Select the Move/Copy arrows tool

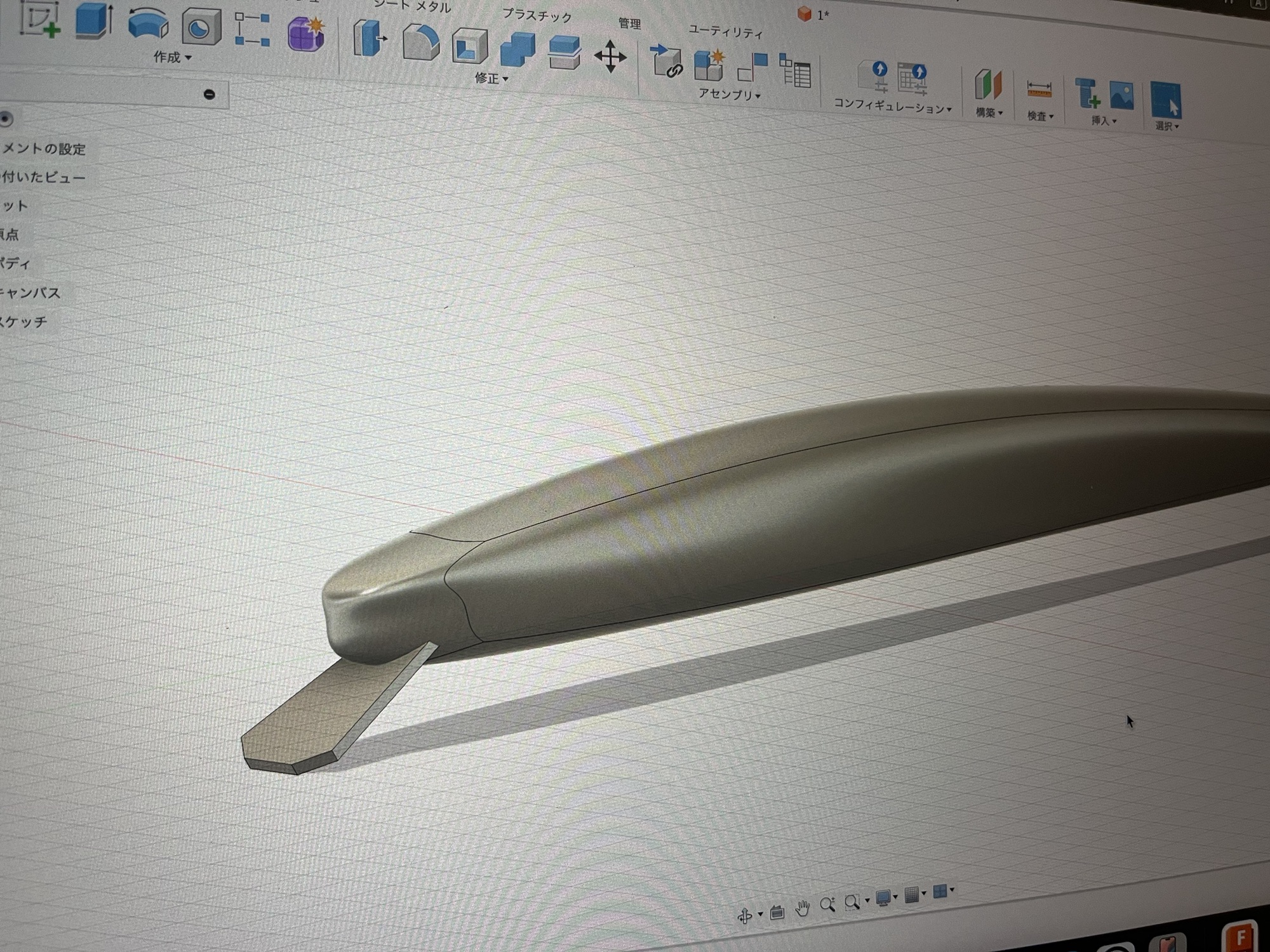pyautogui.click(x=610, y=56)
